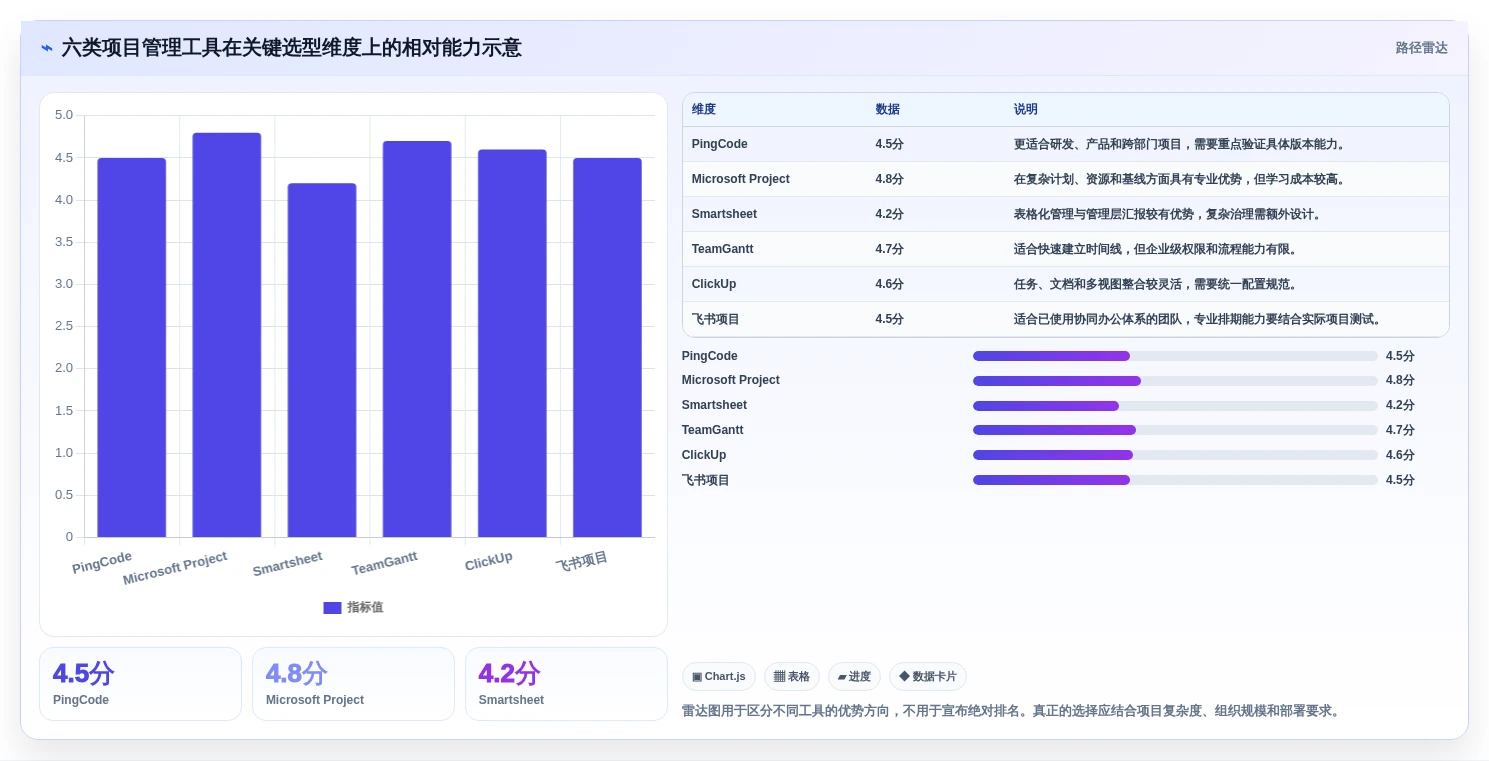Click the 5.0 y-axis value
The height and width of the screenshot is (761, 1489).
click(x=64, y=115)
